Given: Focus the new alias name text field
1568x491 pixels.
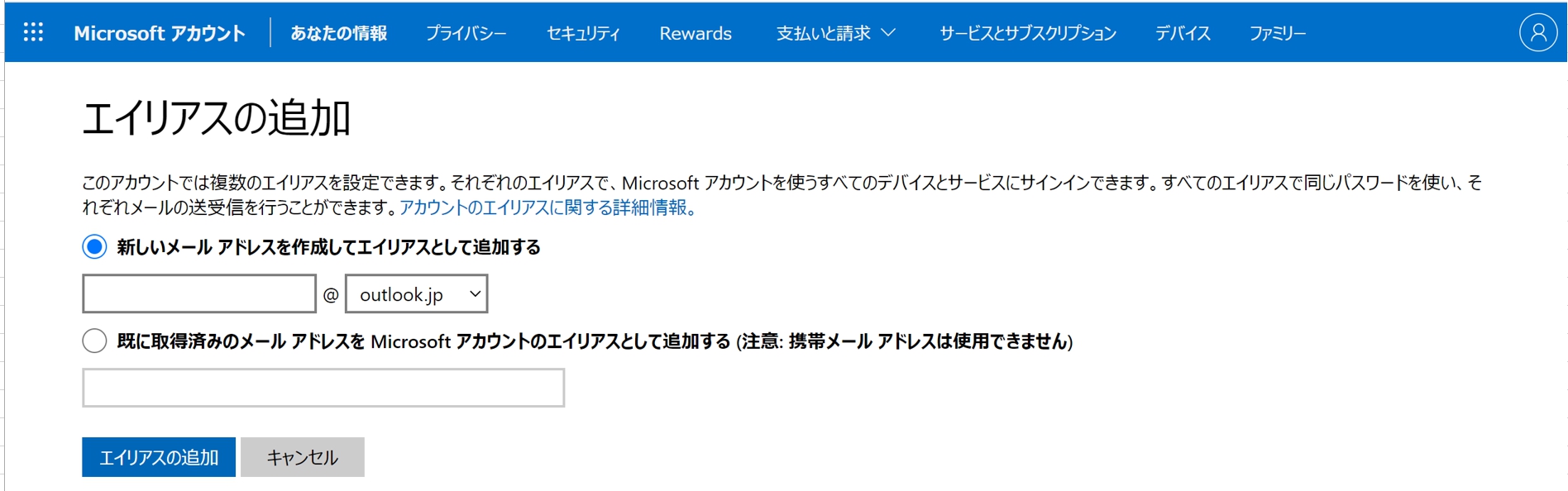Looking at the screenshot, I should (199, 294).
